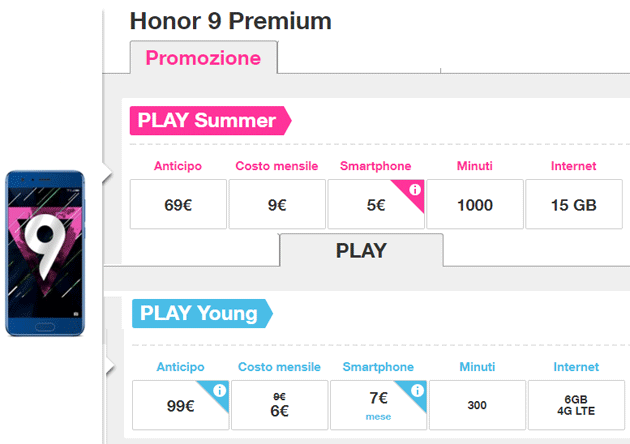The width and height of the screenshot is (630, 444).
Task: Click the 99€ Anticipo box
Action: pos(179,405)
